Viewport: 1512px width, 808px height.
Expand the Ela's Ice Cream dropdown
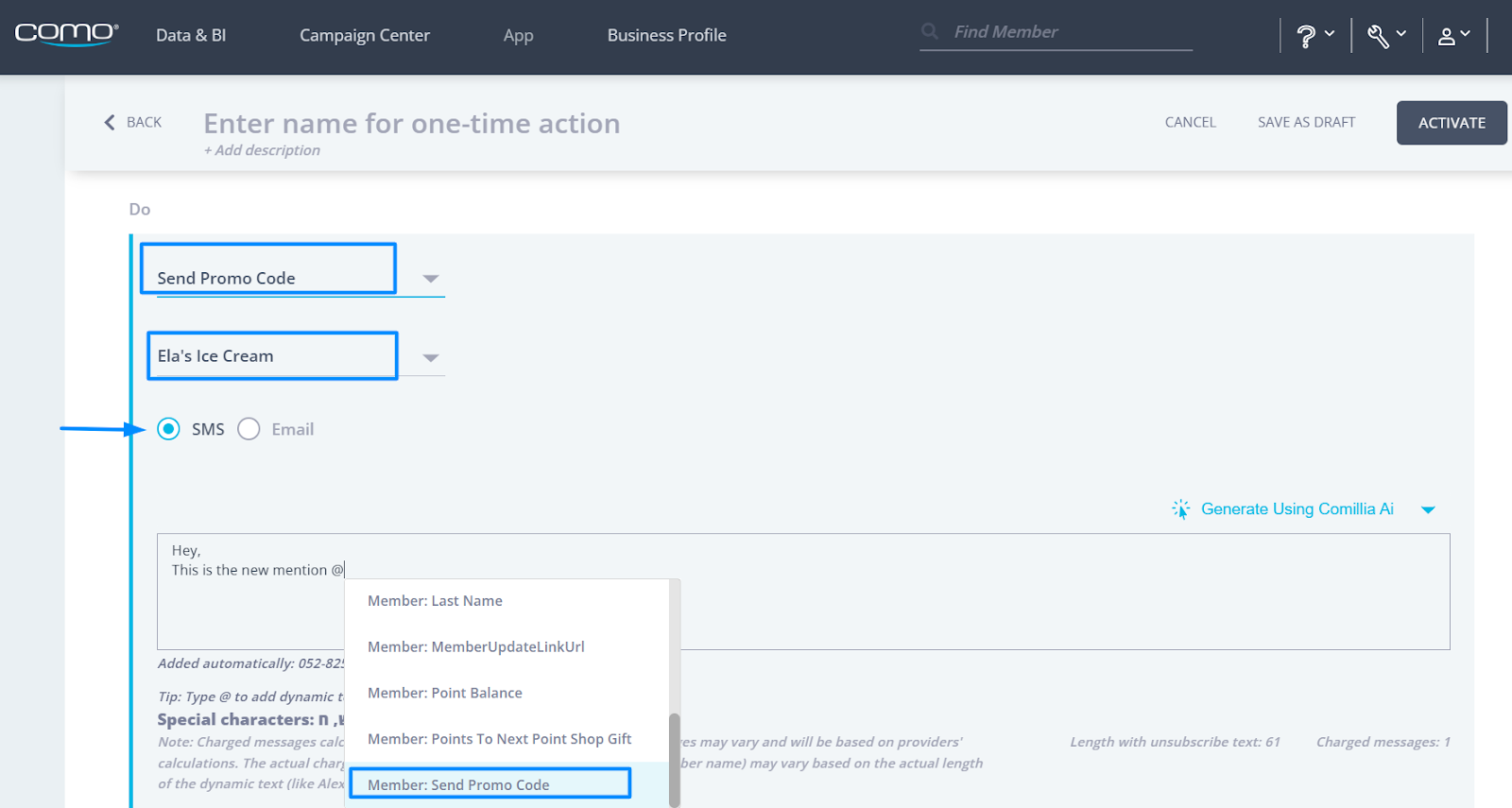coord(431,357)
